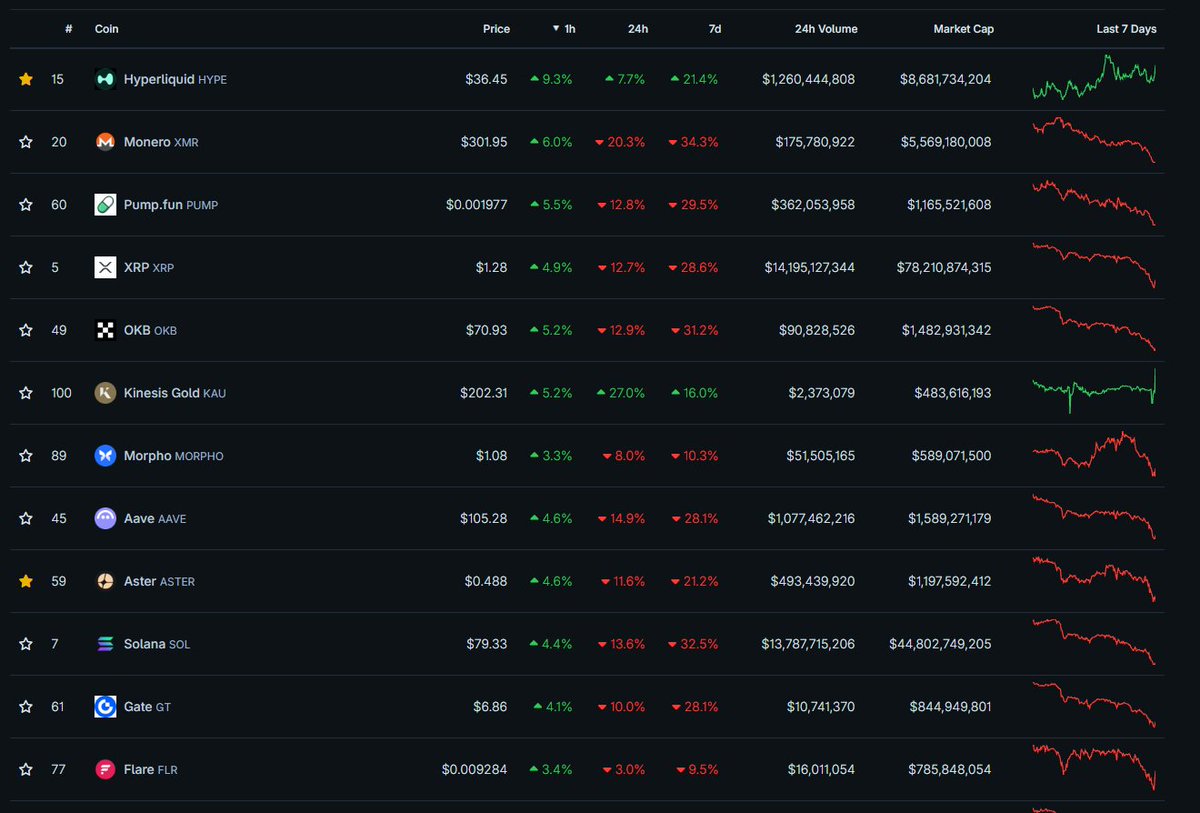Unfavorite Hyperliquid using its gold star
The height and width of the screenshot is (813, 1200).
pyautogui.click(x=26, y=79)
